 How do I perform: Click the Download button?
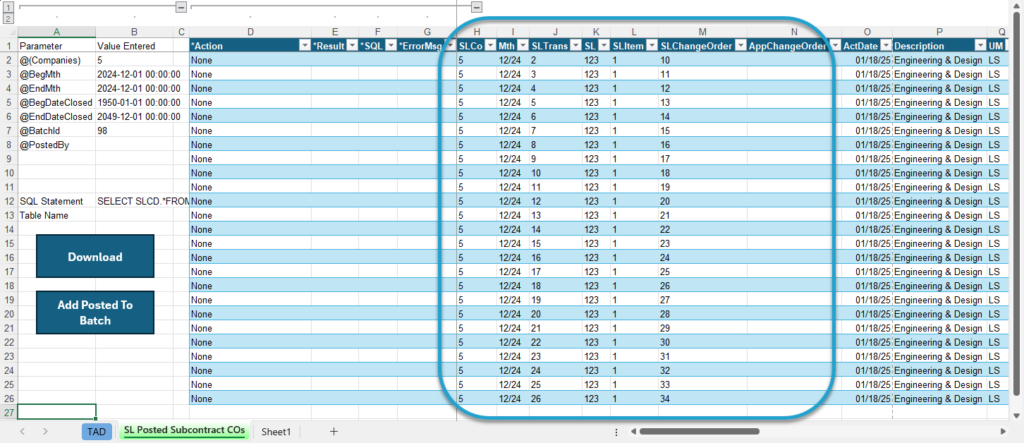pos(95,257)
